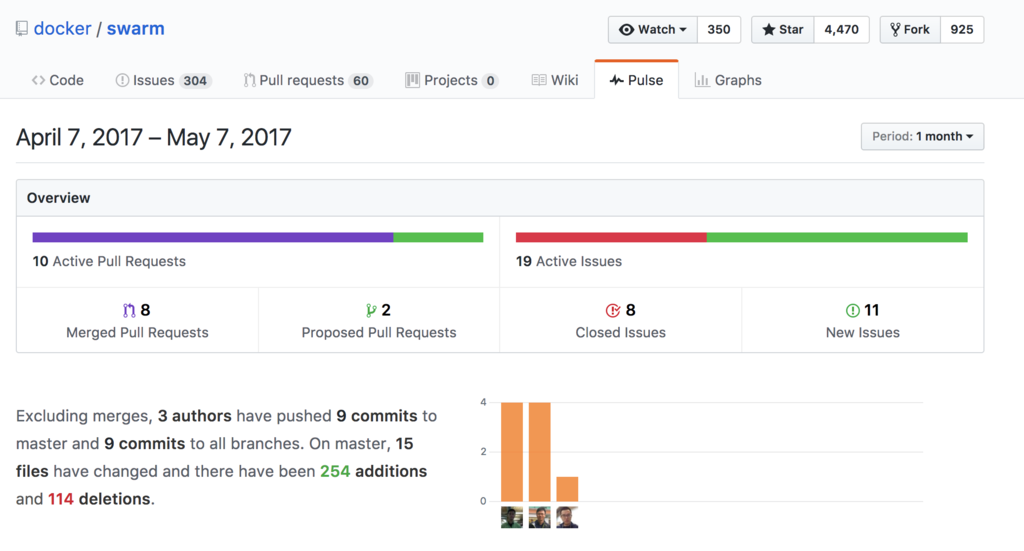Click the green new issue icon
This screenshot has width=1024, height=551.
coord(852,310)
